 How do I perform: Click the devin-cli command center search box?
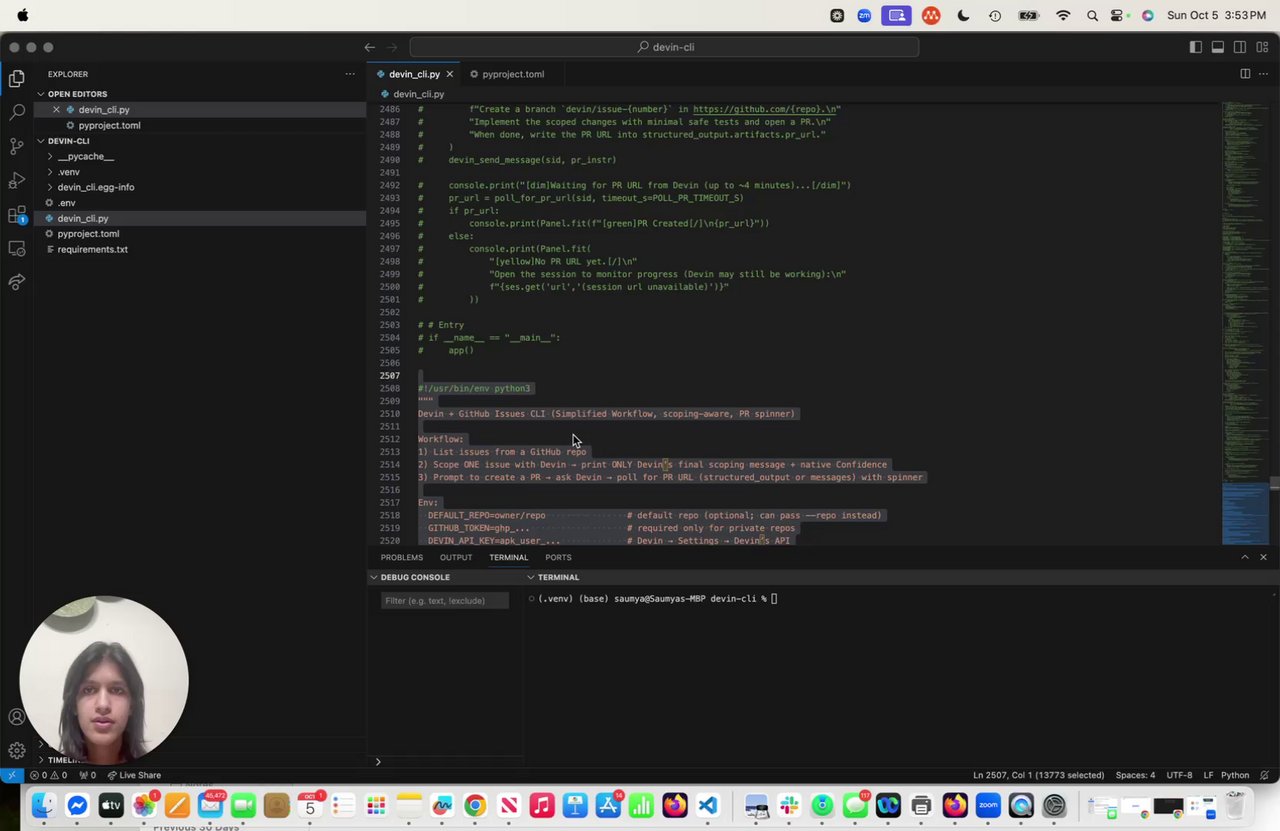664,47
